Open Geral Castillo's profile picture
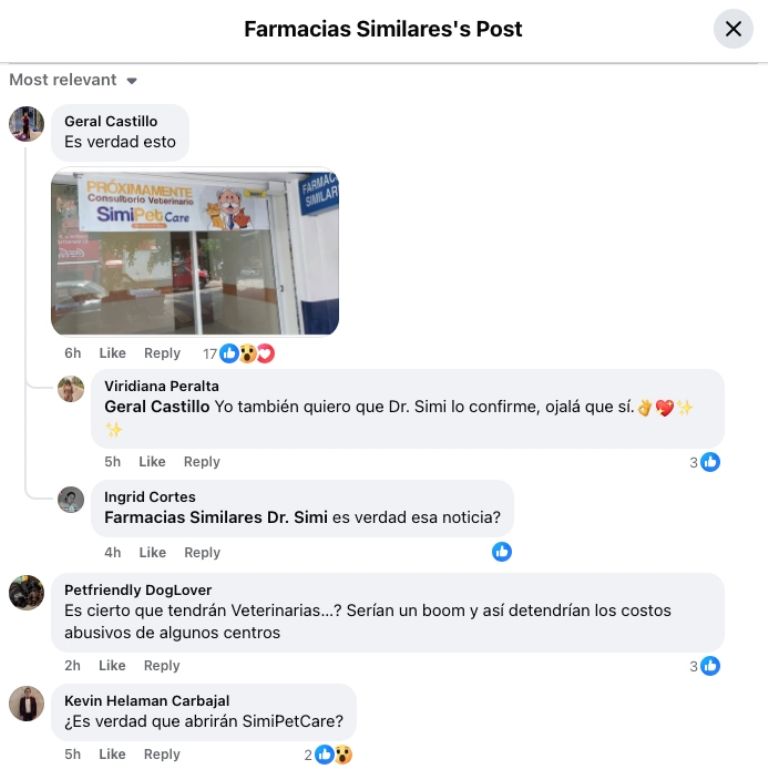This screenshot has height=769, width=768. 26,124
